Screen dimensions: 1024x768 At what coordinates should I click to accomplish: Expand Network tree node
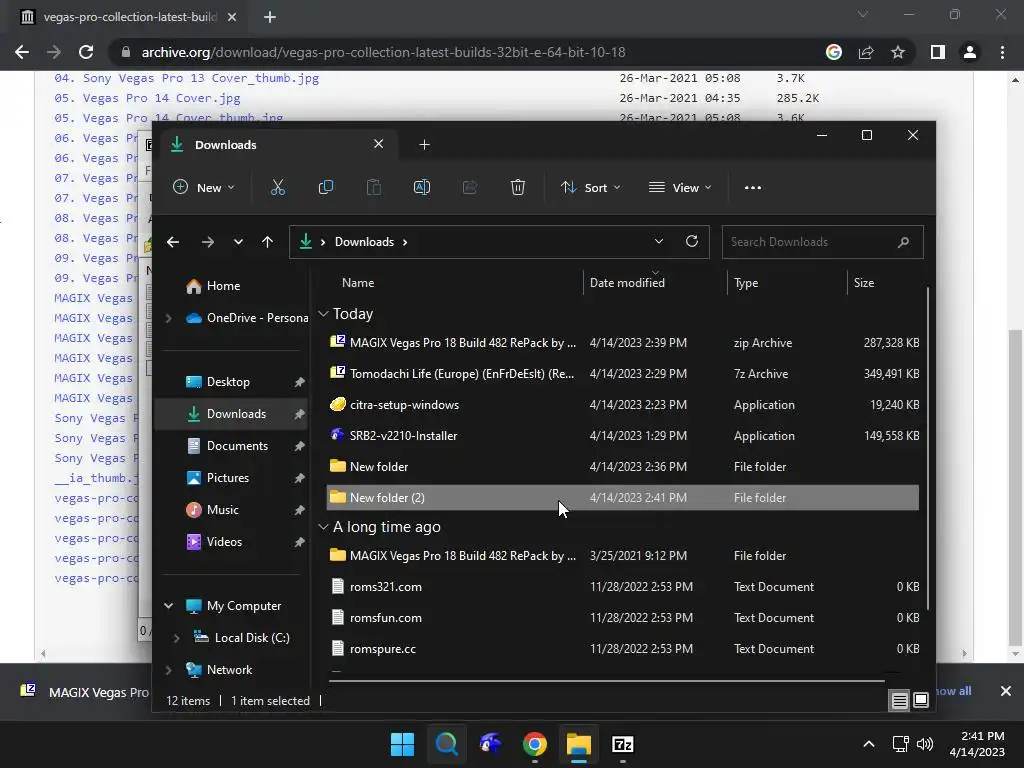(x=168, y=670)
